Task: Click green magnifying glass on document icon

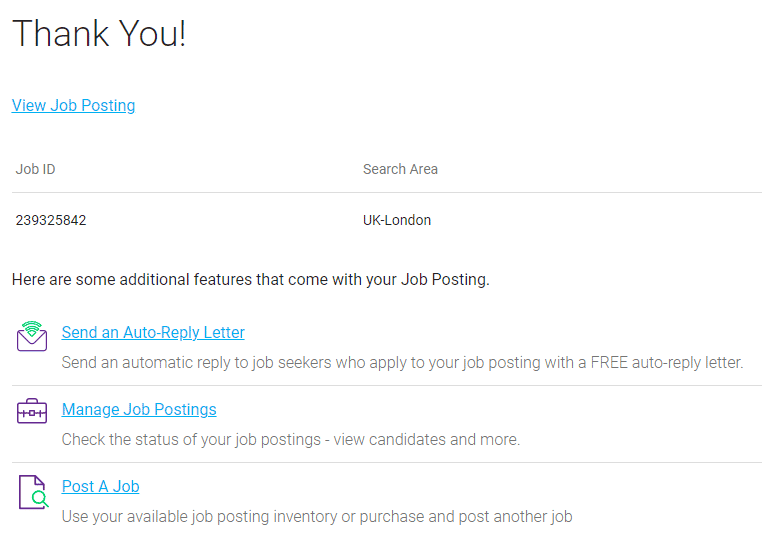Action: click(x=40, y=499)
